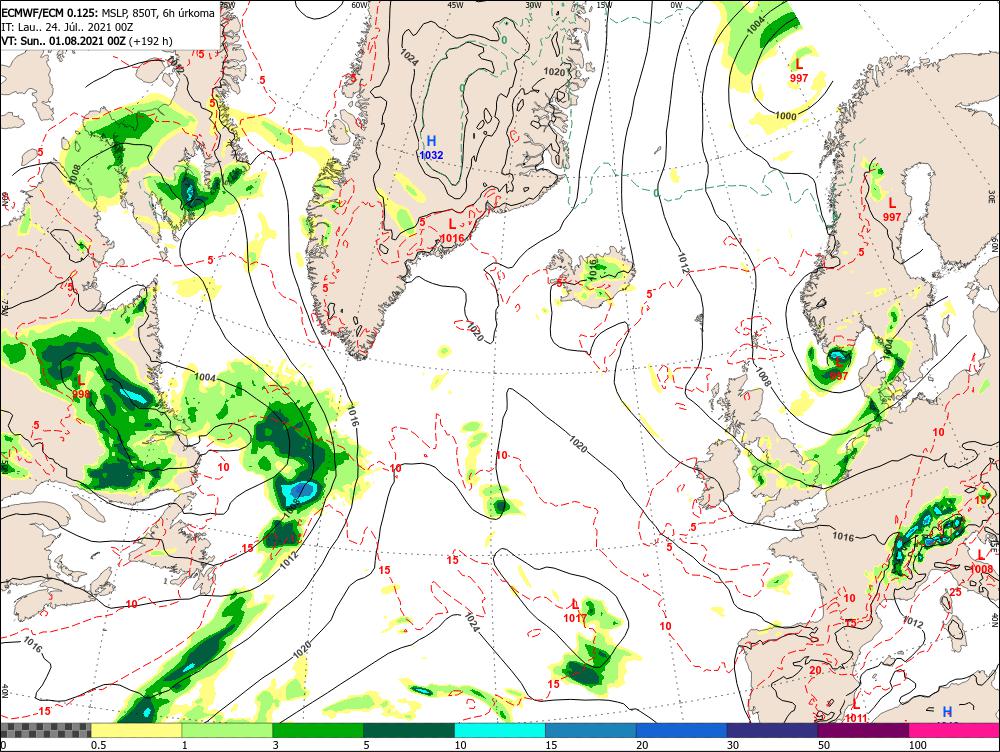Image resolution: width=1000 pixels, height=752 pixels.
Task: Click the 1016 isobar label over France
Action: point(842,536)
